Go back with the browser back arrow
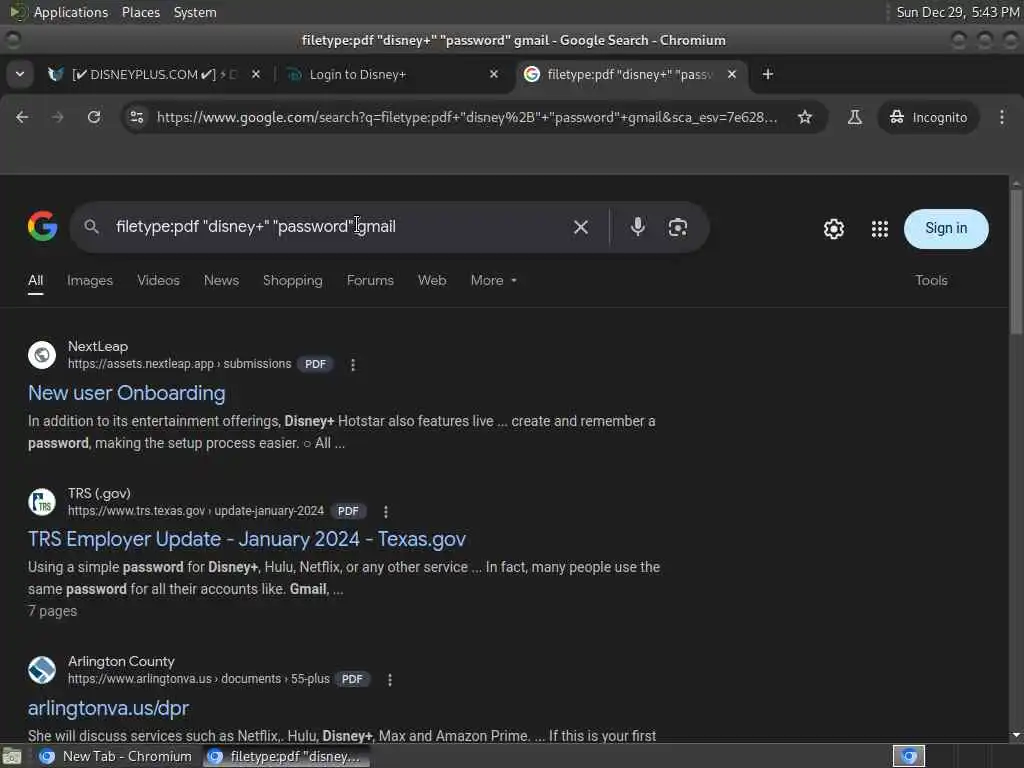The width and height of the screenshot is (1024, 768). 22,118
